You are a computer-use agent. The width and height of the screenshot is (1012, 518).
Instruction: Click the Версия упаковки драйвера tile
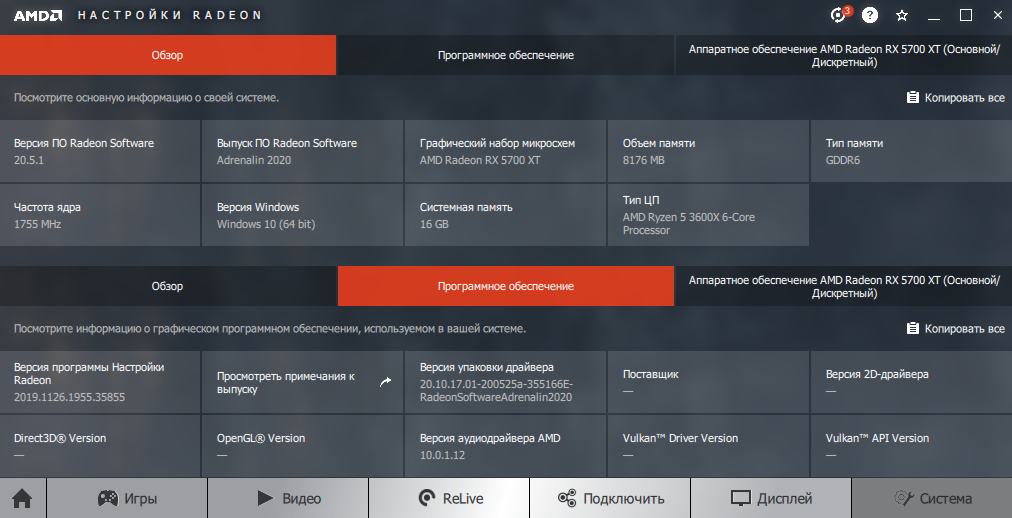click(x=505, y=382)
